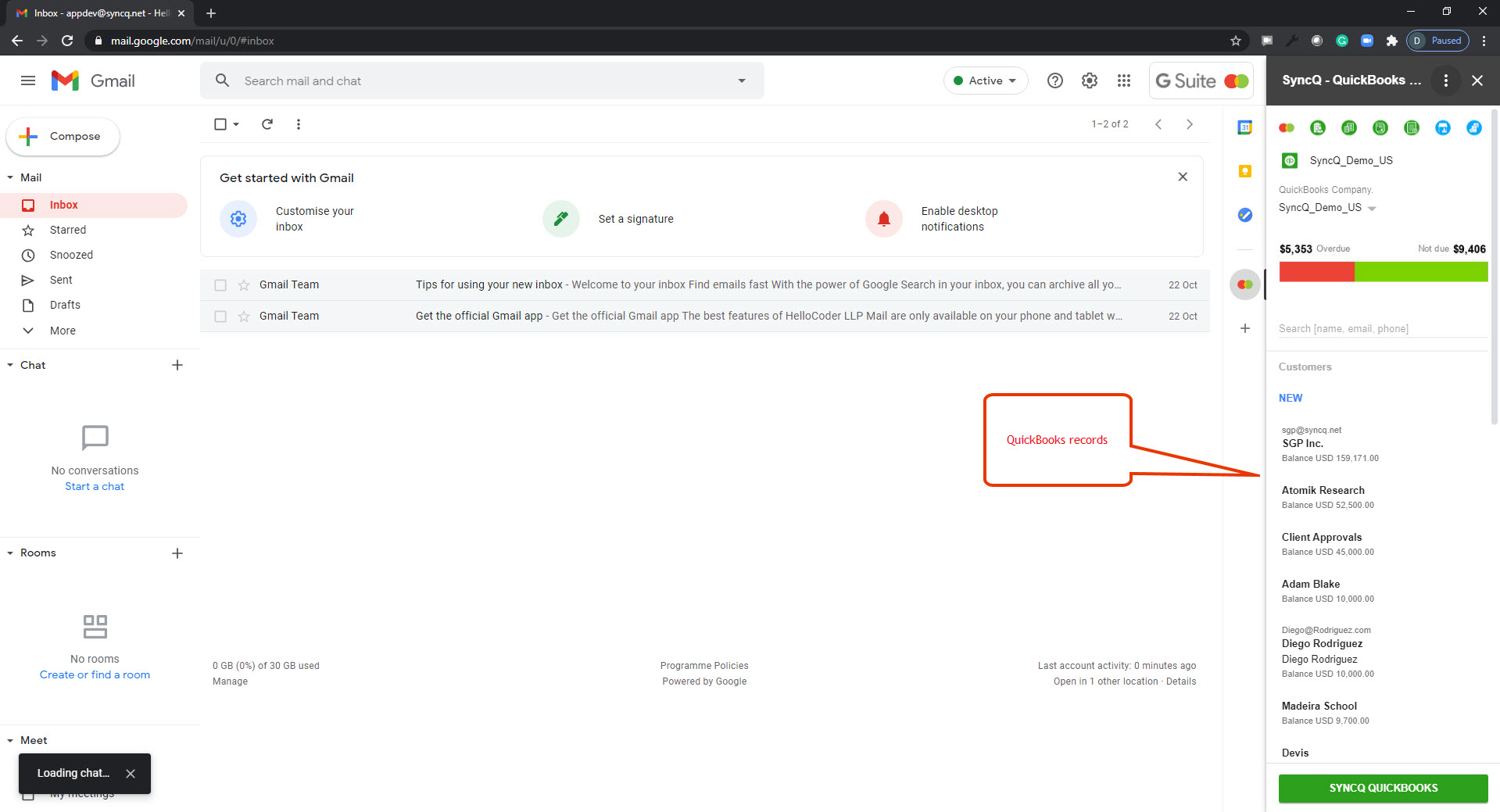1500x812 pixels.
Task: Click the third green SyncQ toolbar icon
Action: [x=1380, y=128]
